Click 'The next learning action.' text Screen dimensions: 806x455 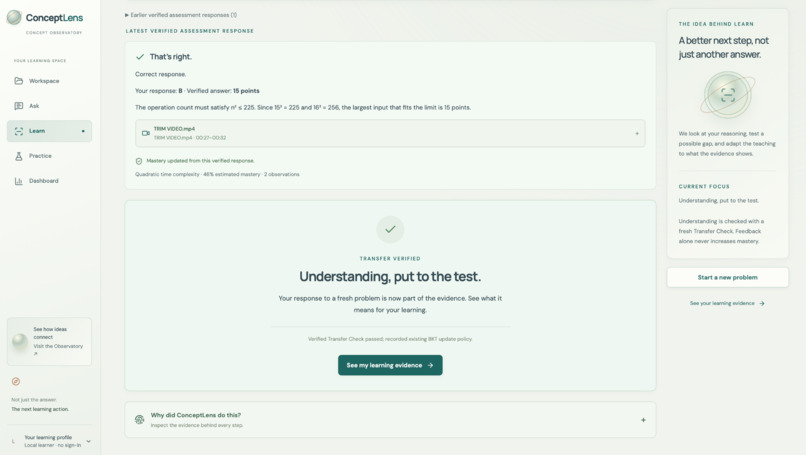point(40,409)
